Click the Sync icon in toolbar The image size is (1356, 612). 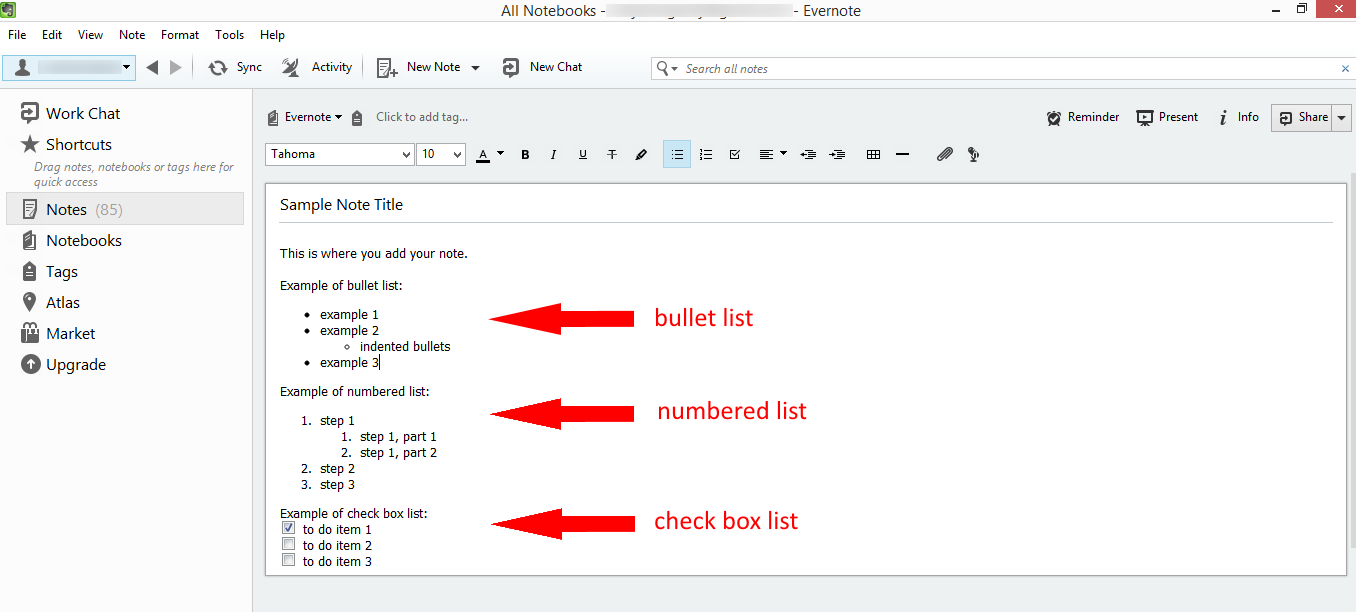tap(217, 68)
